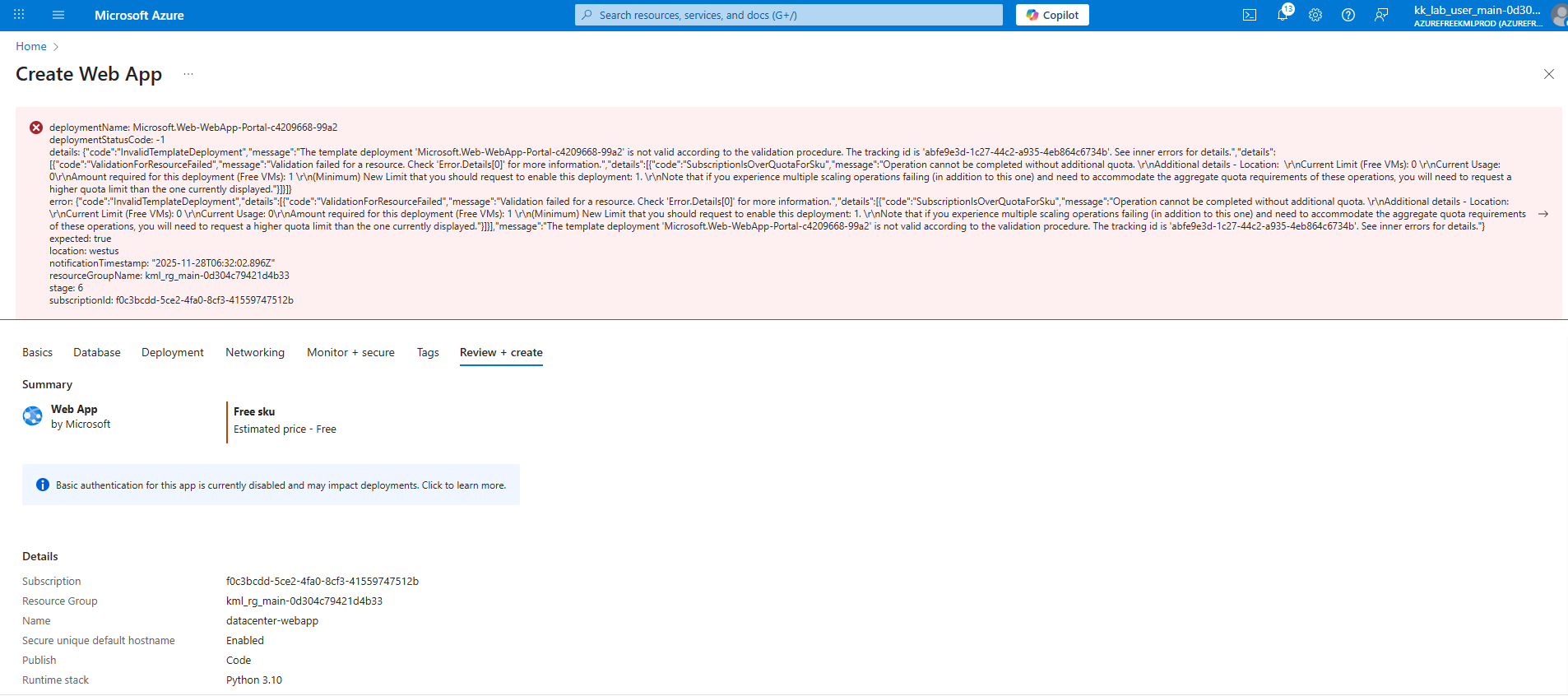The height and width of the screenshot is (696, 1568).
Task: Go to Home breadcrumb
Action: pos(31,46)
